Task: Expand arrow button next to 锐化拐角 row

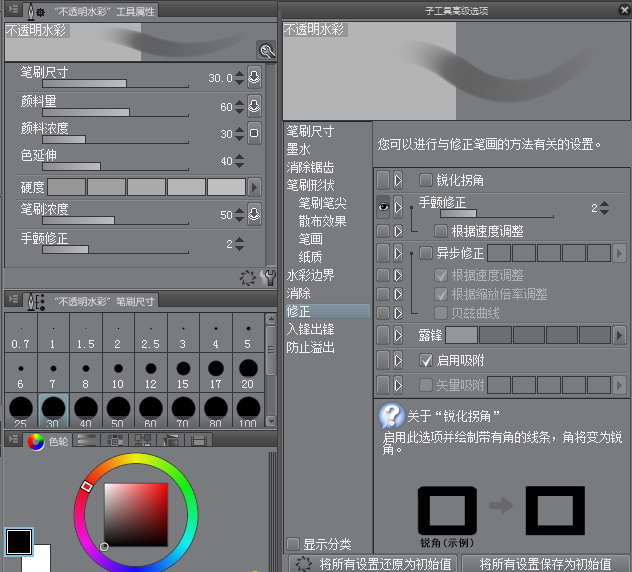Action: (398, 180)
